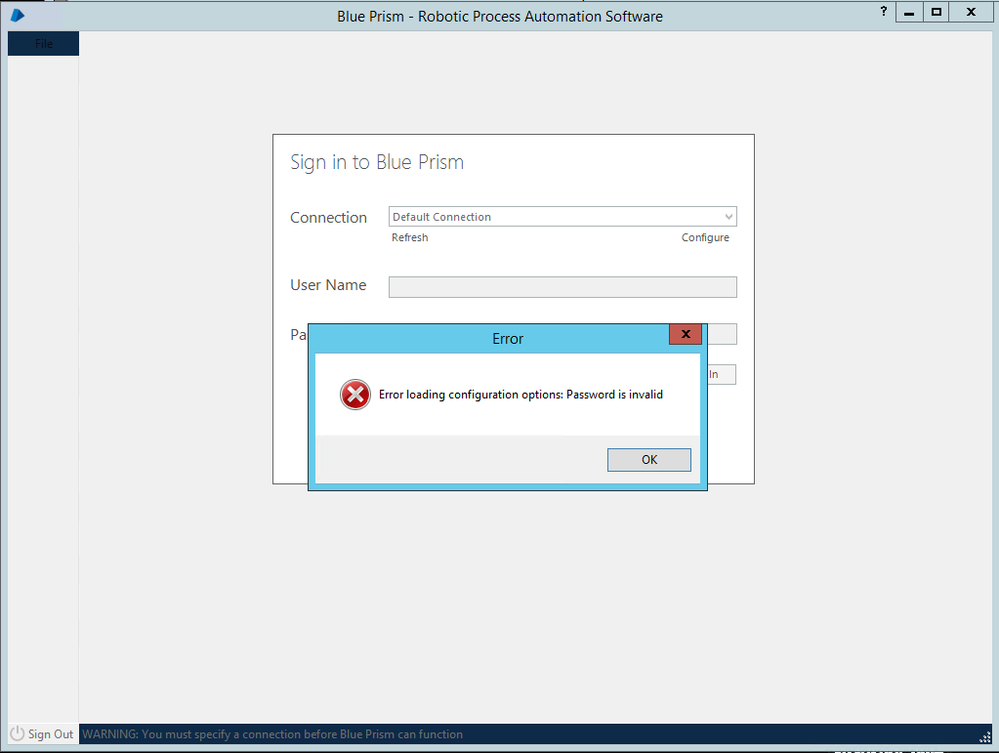This screenshot has width=999, height=753.
Task: Open the File menu
Action: click(43, 43)
